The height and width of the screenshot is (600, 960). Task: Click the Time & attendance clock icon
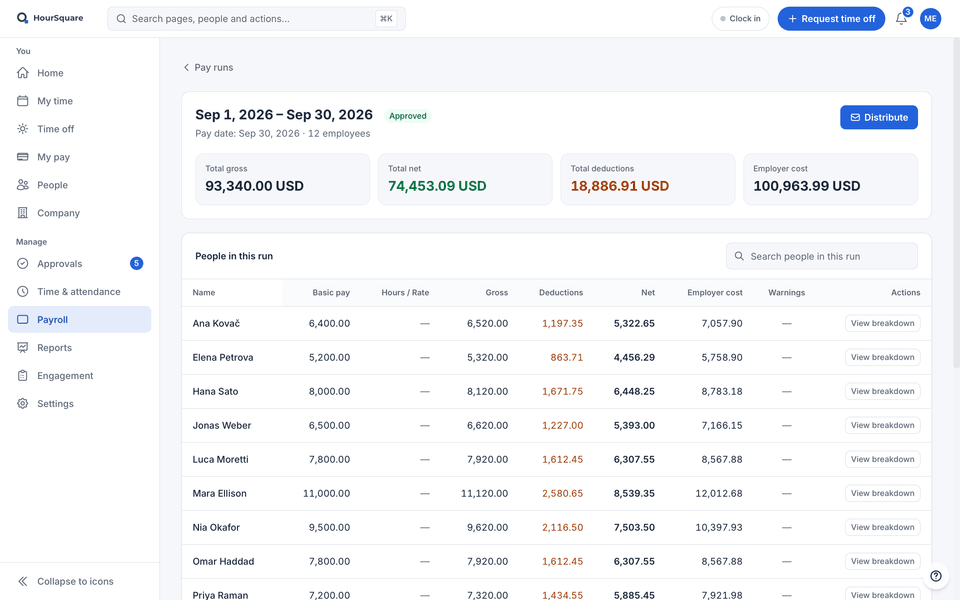(23, 291)
